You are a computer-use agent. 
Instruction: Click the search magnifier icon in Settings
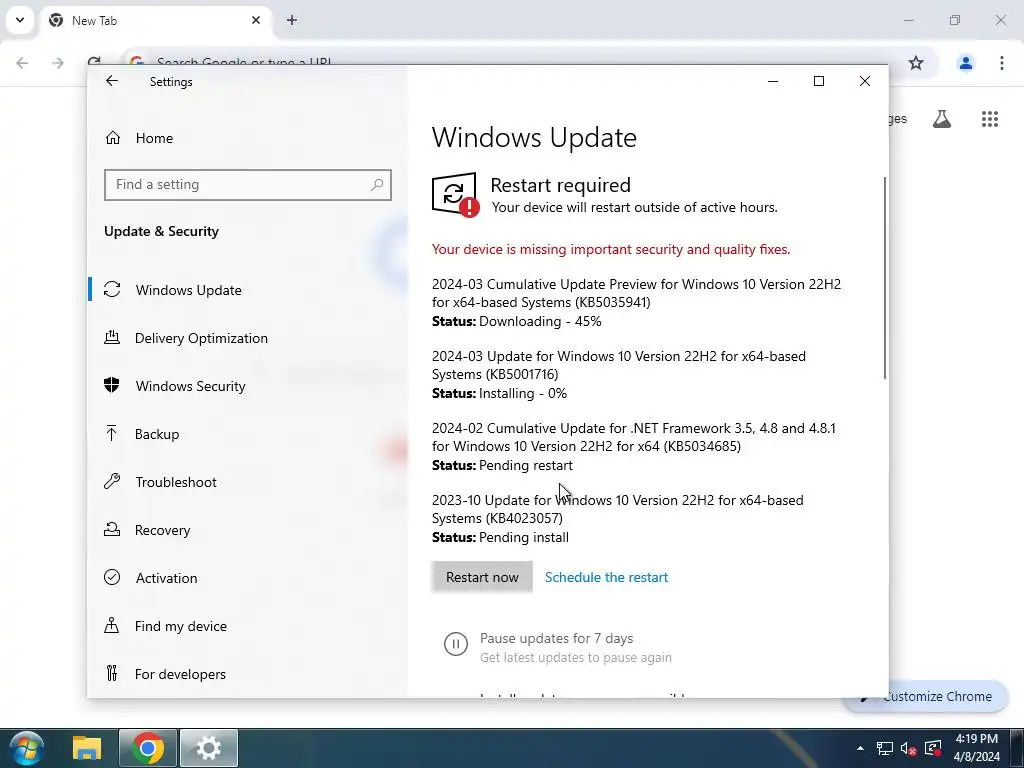377,185
